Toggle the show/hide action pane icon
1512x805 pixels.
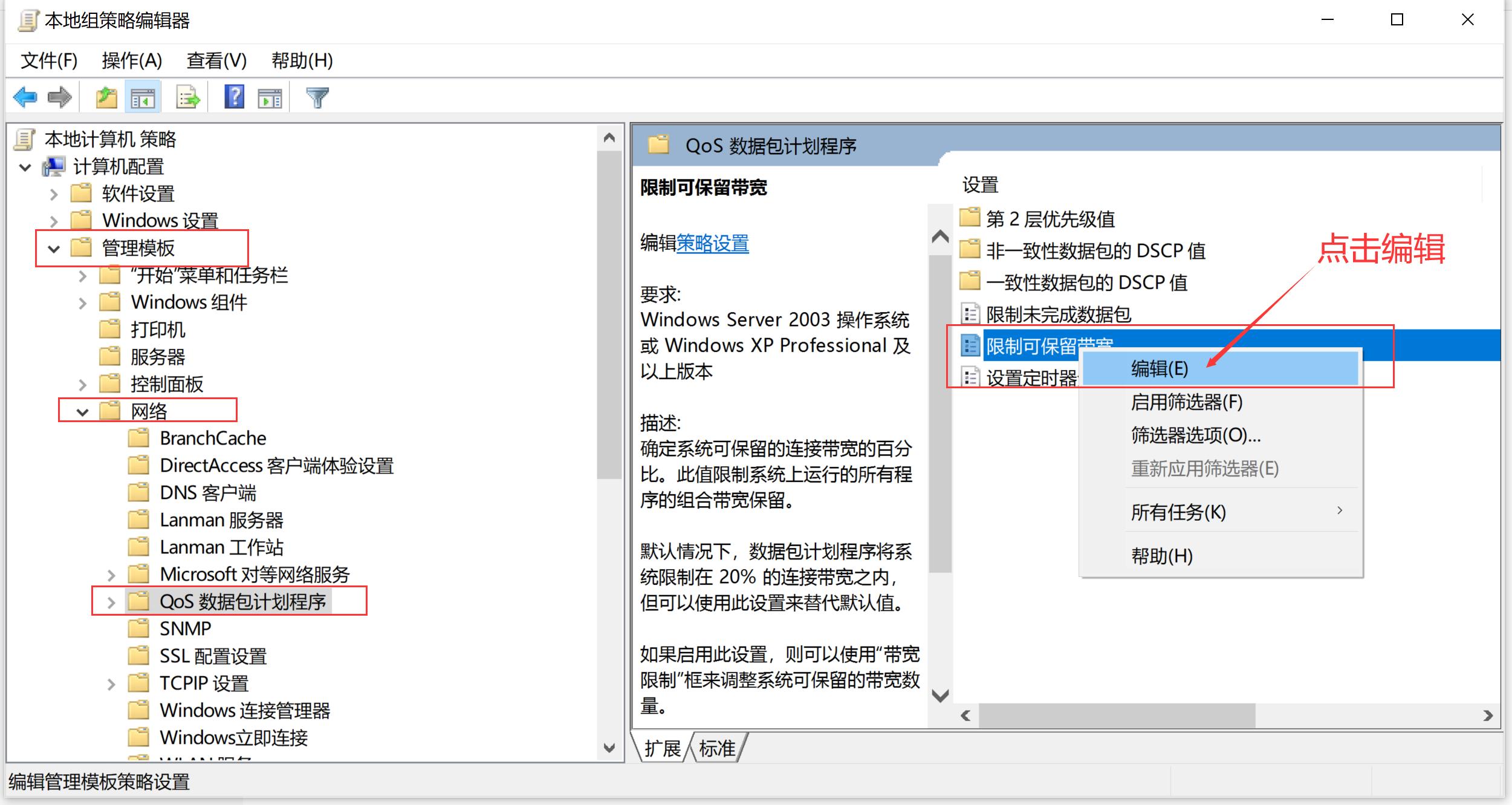[270, 97]
